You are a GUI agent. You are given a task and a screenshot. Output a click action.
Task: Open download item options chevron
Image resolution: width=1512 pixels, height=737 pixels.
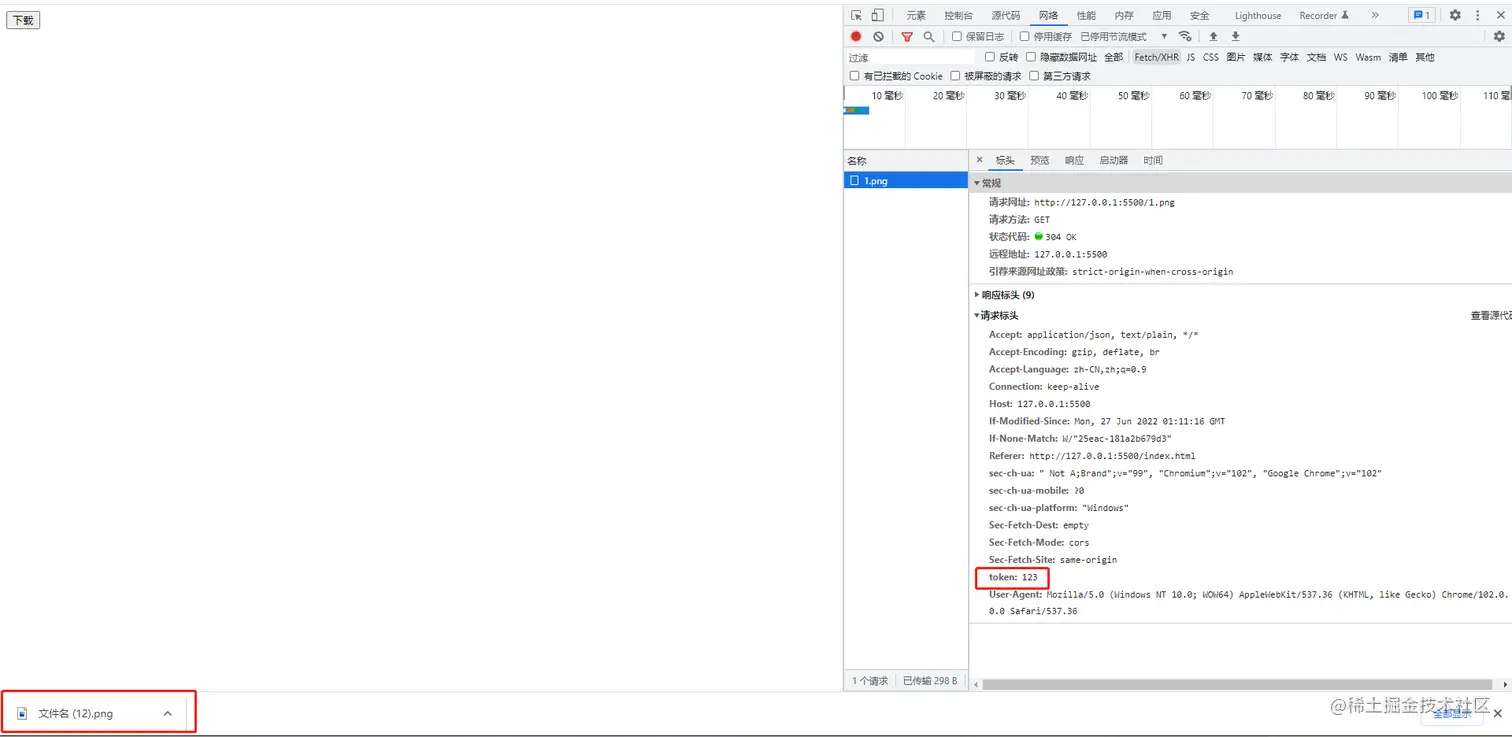[x=168, y=714]
